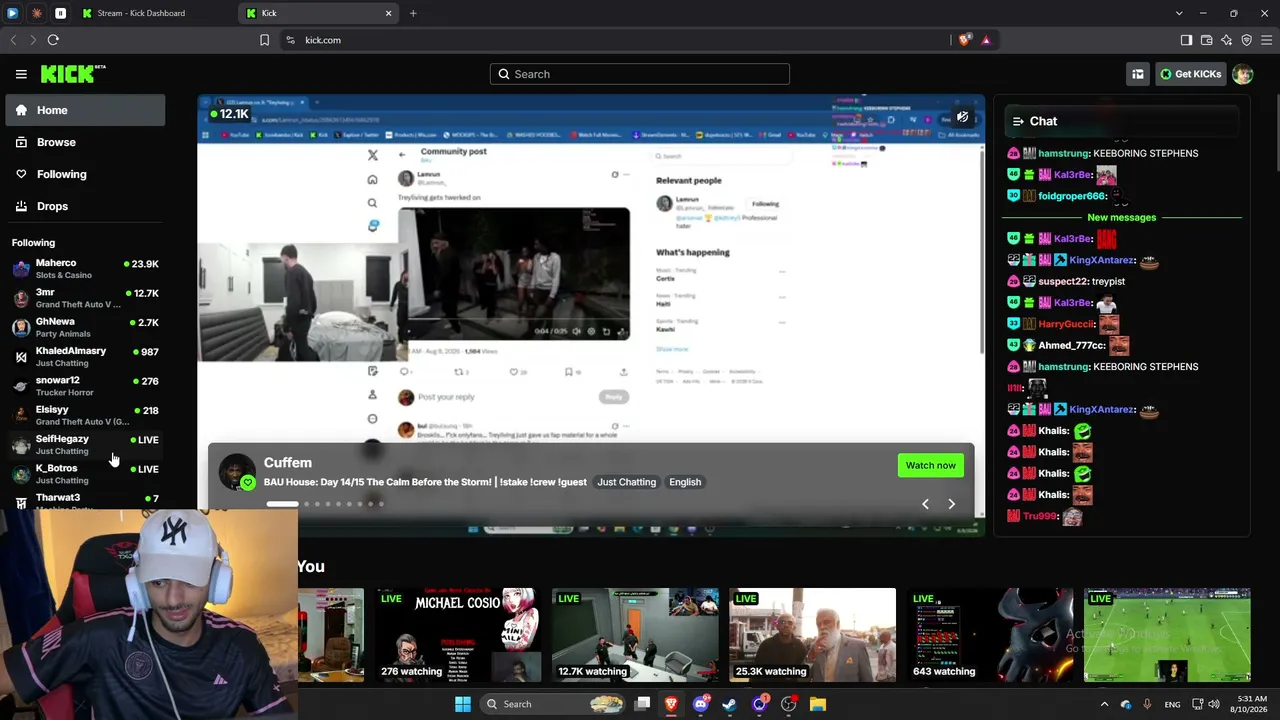The width and height of the screenshot is (1280, 720).
Task: Show hidden system tray icons
Action: click(1105, 704)
